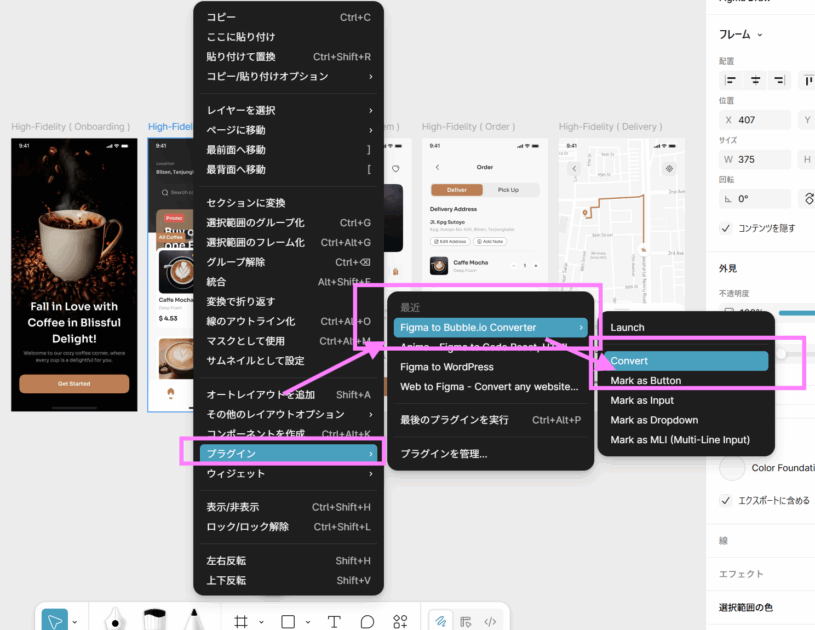
Task: Select Figma to WordPress plugin
Action: (491, 367)
